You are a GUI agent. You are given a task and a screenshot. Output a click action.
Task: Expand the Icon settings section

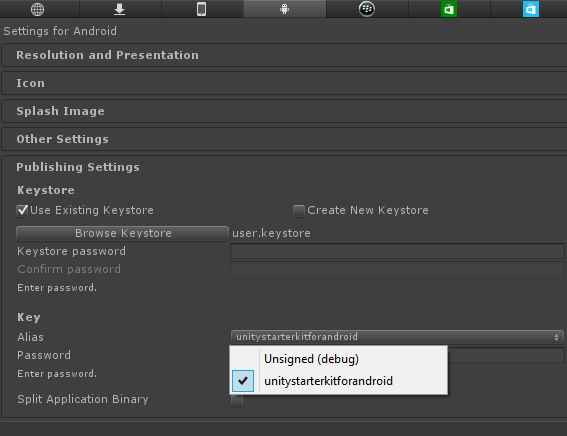coord(284,83)
